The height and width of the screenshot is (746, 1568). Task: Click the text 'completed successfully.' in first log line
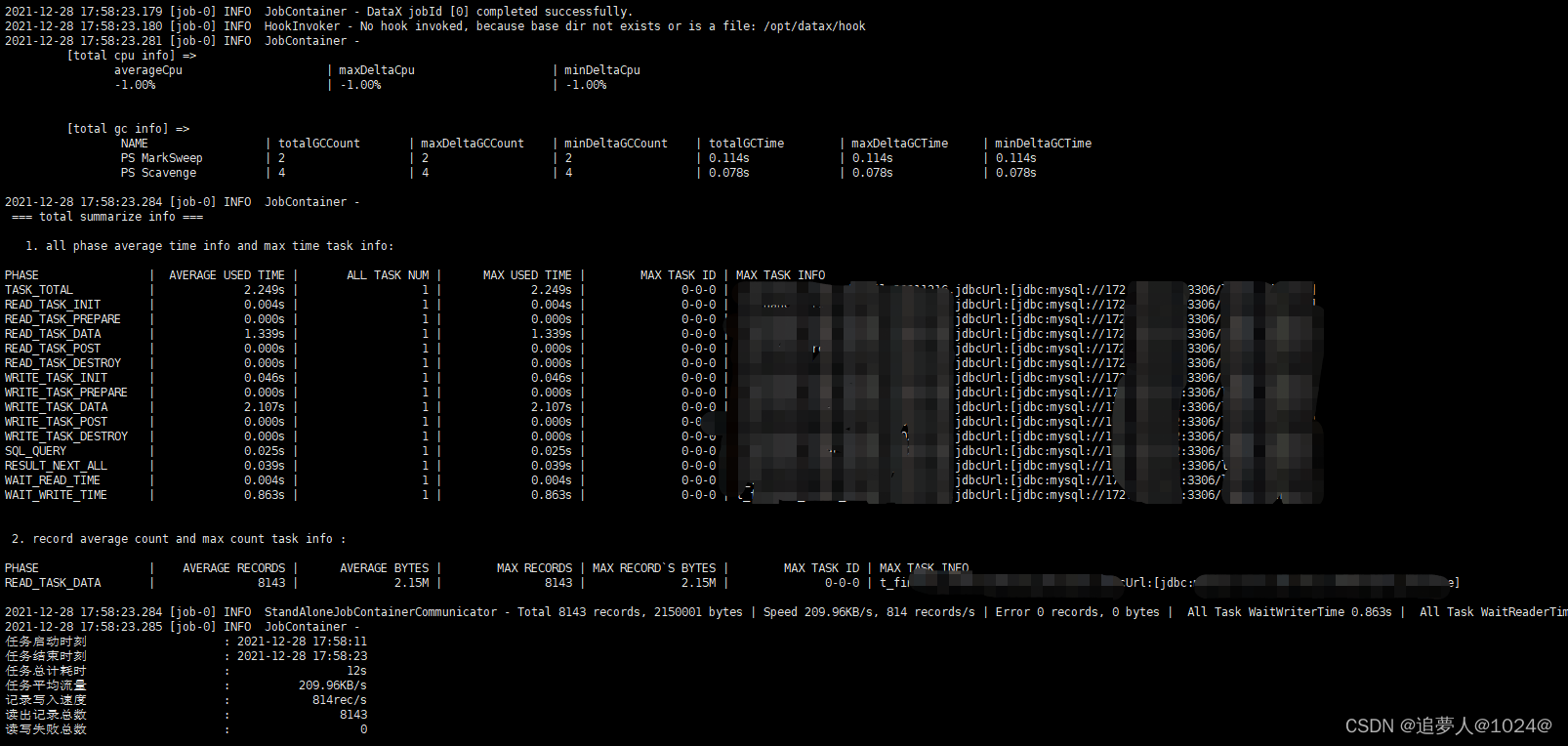(554, 12)
